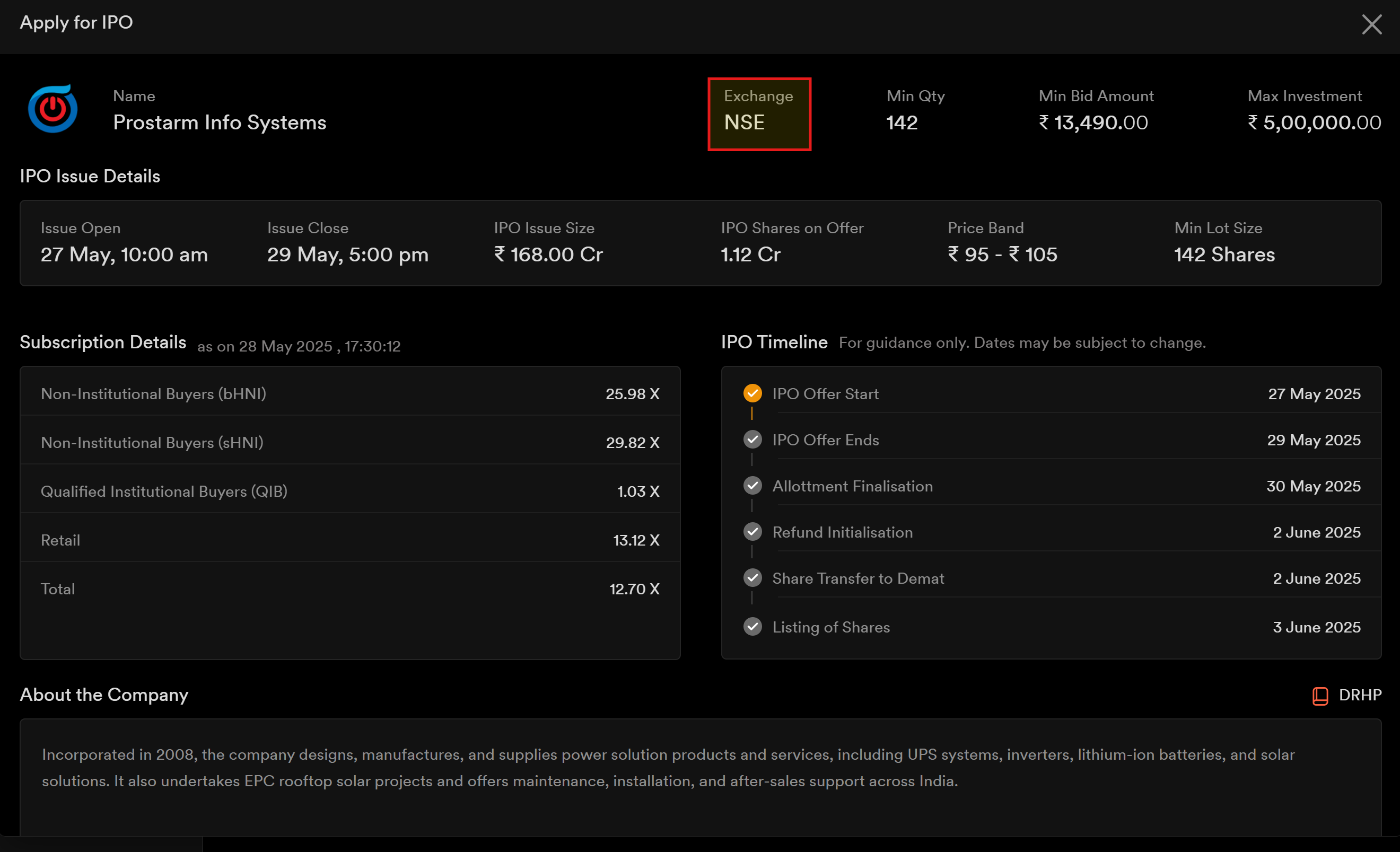
Task: Click the Listing of Shares checkmark icon
Action: pyautogui.click(x=752, y=627)
